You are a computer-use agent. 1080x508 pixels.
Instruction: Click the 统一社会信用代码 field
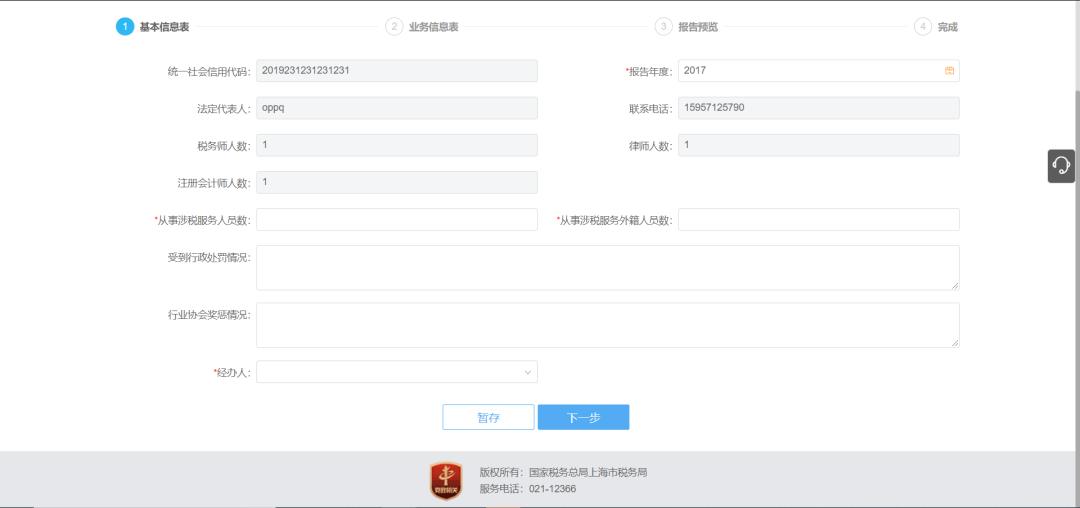[x=396, y=71]
